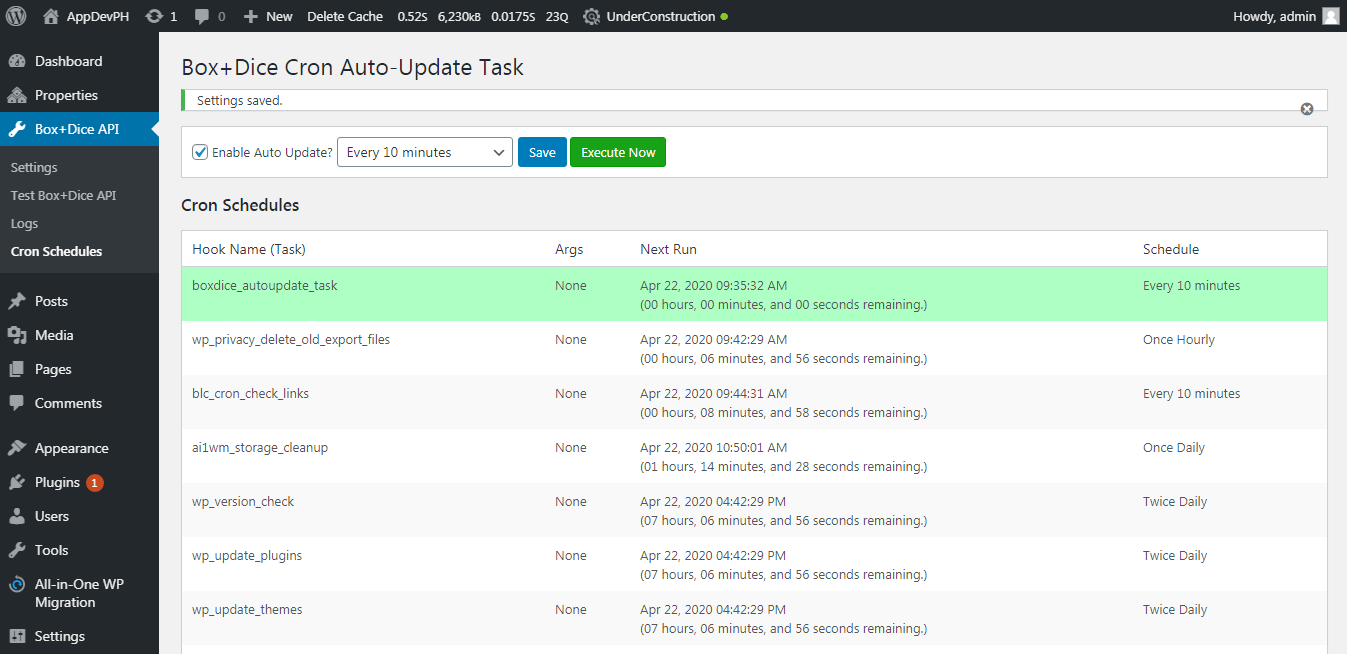The width and height of the screenshot is (1347, 654).
Task: Open the Settings submenu under Box+Dice API
Action: coord(34,167)
